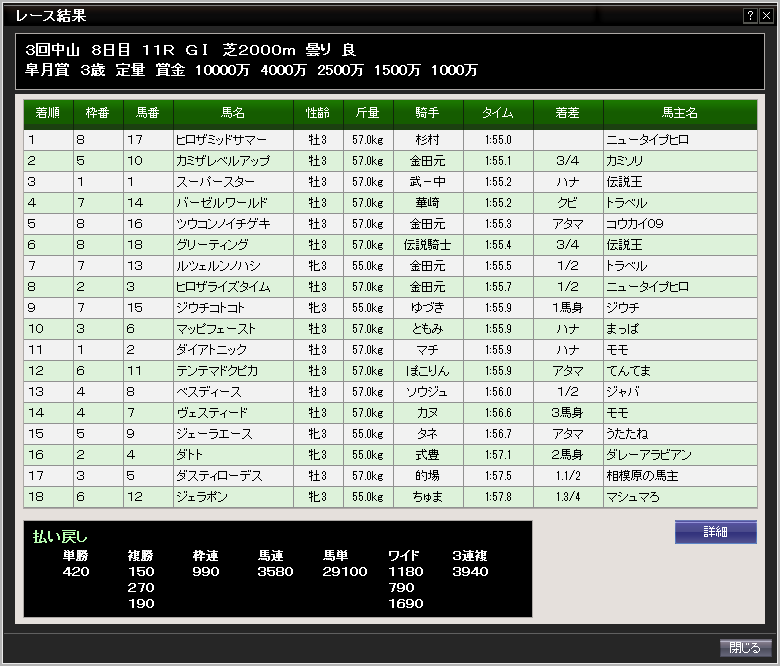
Task: Click owner マシュマろ cell
Action: click(x=680, y=496)
